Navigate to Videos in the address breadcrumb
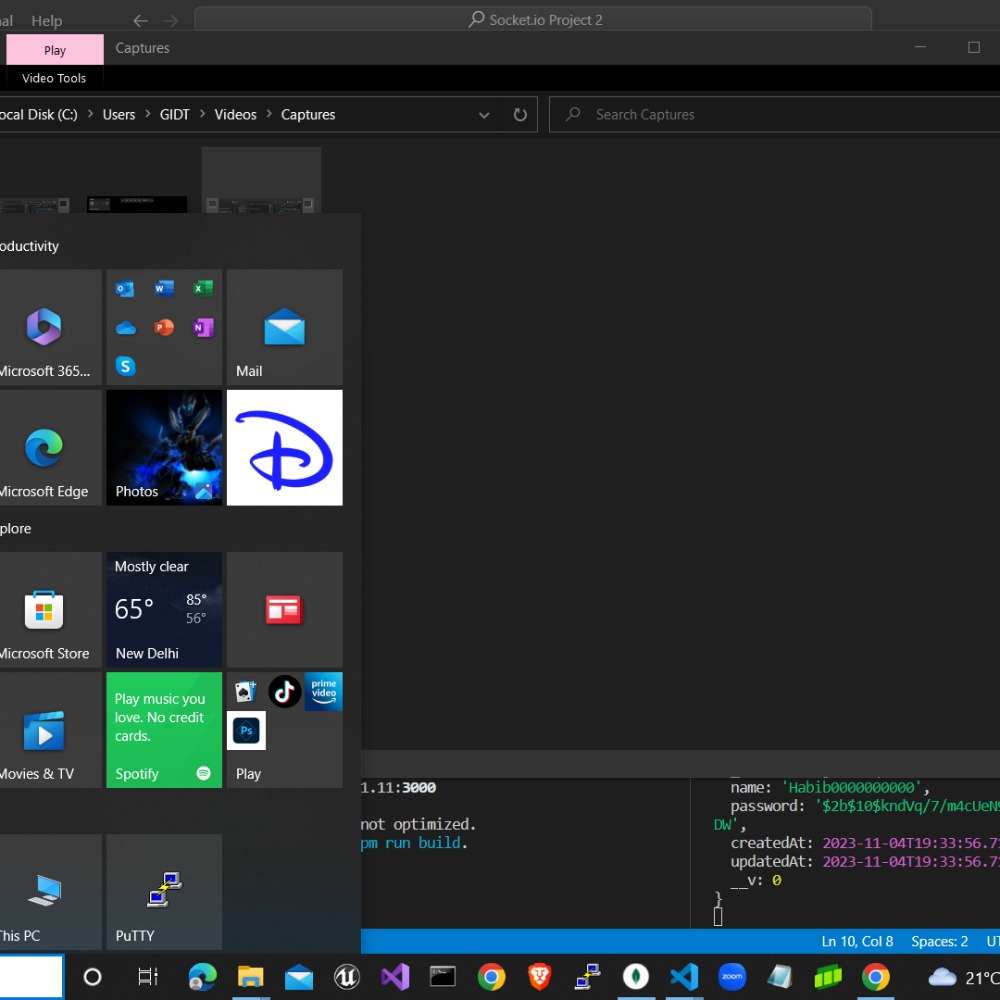Viewport: 1000px width, 1000px height. tap(235, 115)
